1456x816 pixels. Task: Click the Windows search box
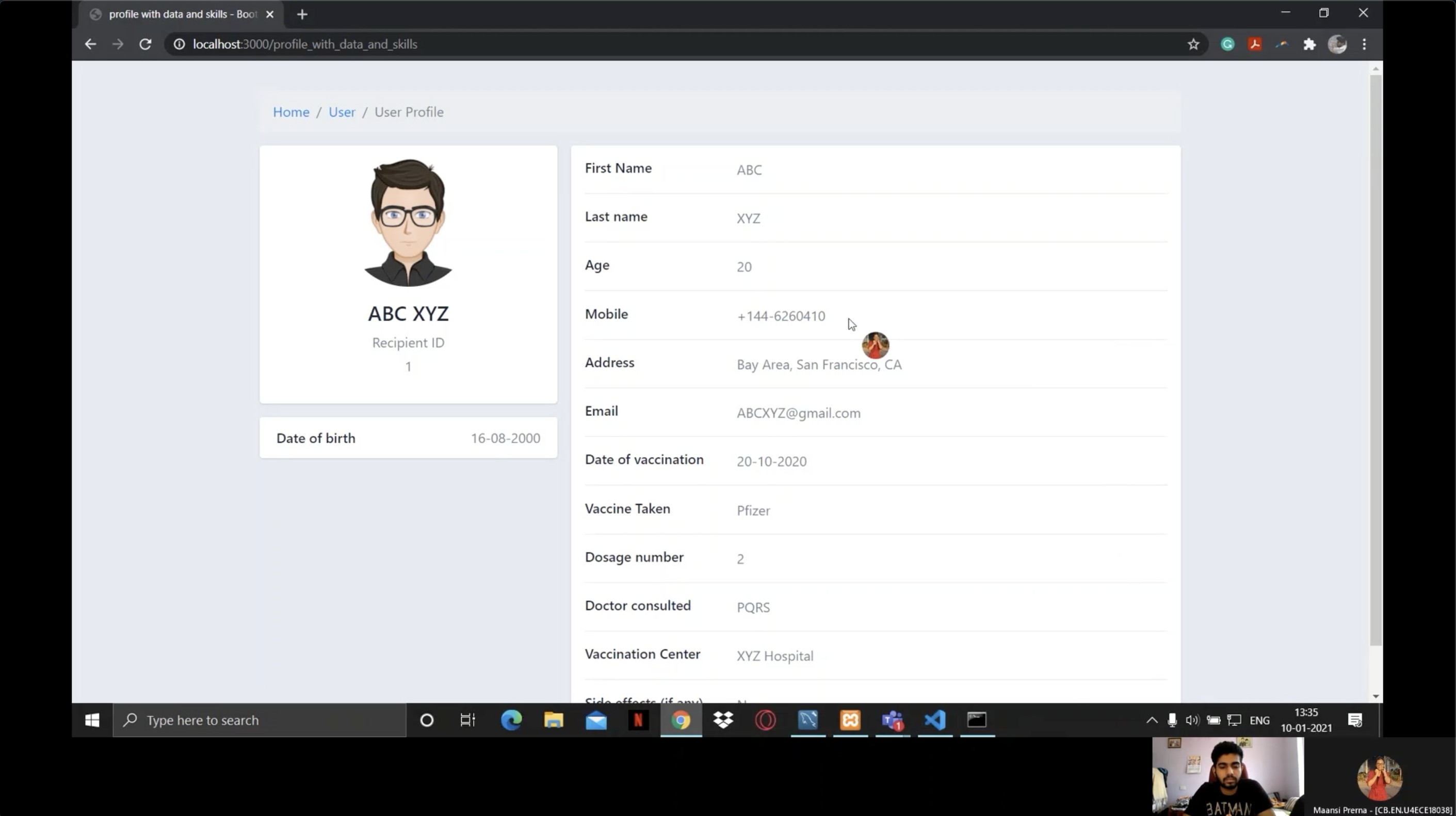[x=260, y=720]
